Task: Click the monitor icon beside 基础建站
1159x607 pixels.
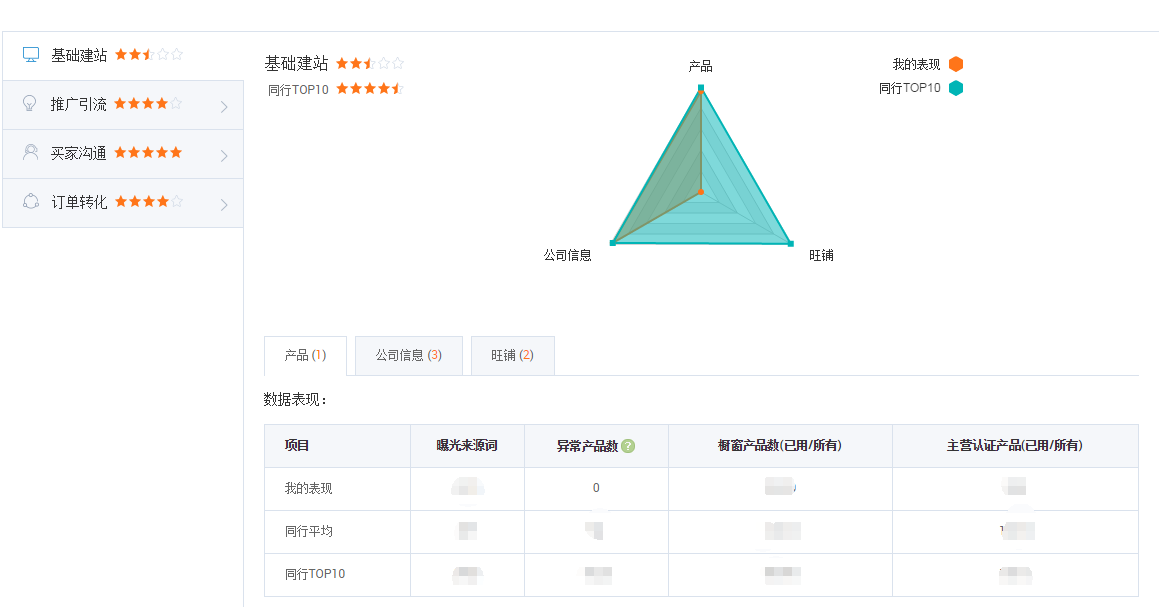Action: pos(31,55)
